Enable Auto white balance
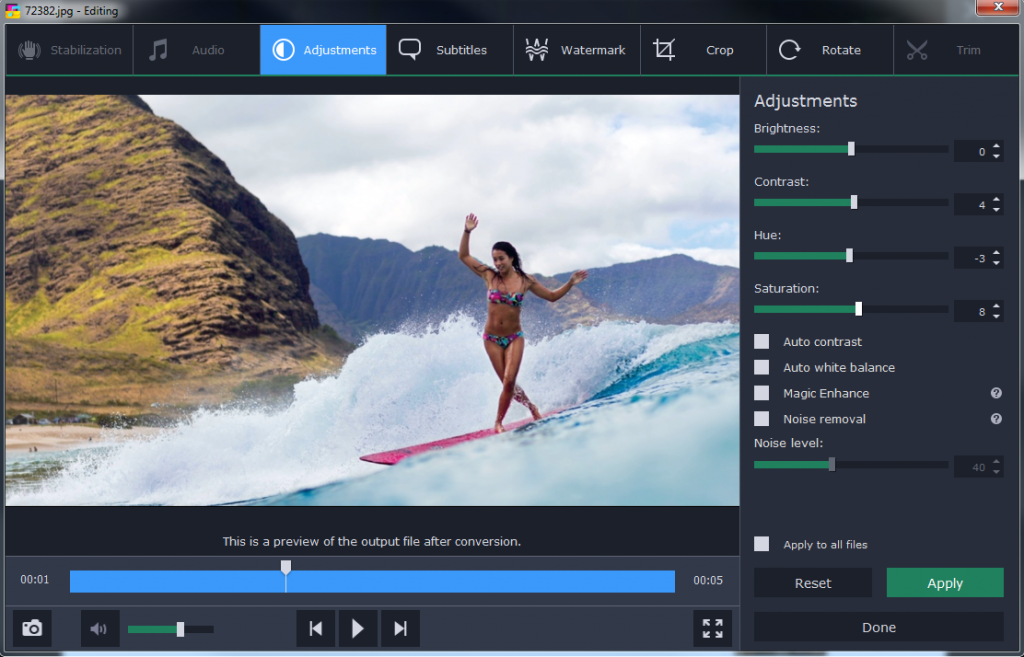This screenshot has height=657, width=1024. pyautogui.click(x=761, y=367)
